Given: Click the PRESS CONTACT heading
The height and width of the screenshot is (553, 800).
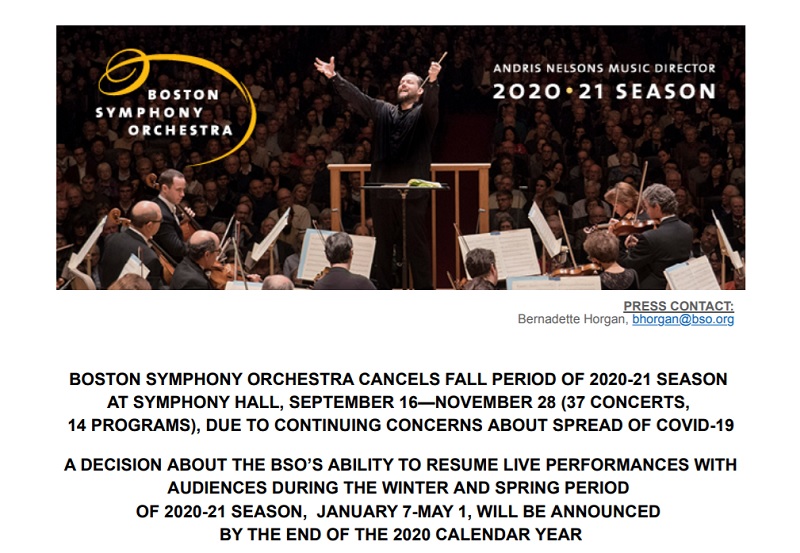Looking at the screenshot, I should click(679, 306).
